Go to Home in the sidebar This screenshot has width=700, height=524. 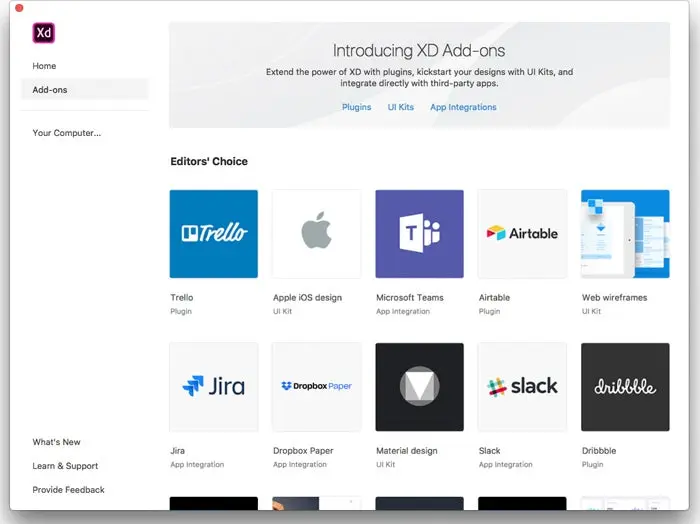coord(44,66)
